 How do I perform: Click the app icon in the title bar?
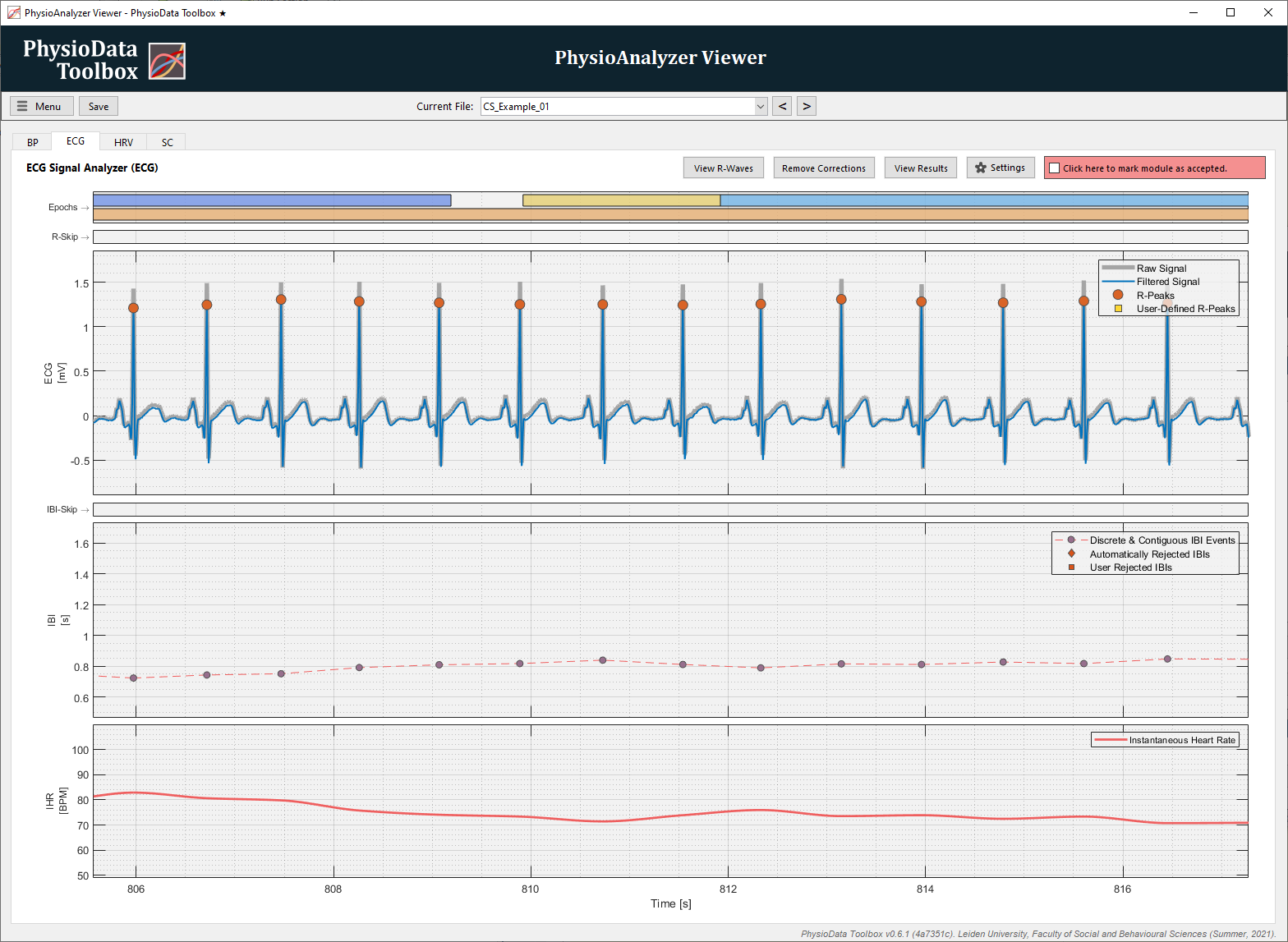pyautogui.click(x=14, y=12)
